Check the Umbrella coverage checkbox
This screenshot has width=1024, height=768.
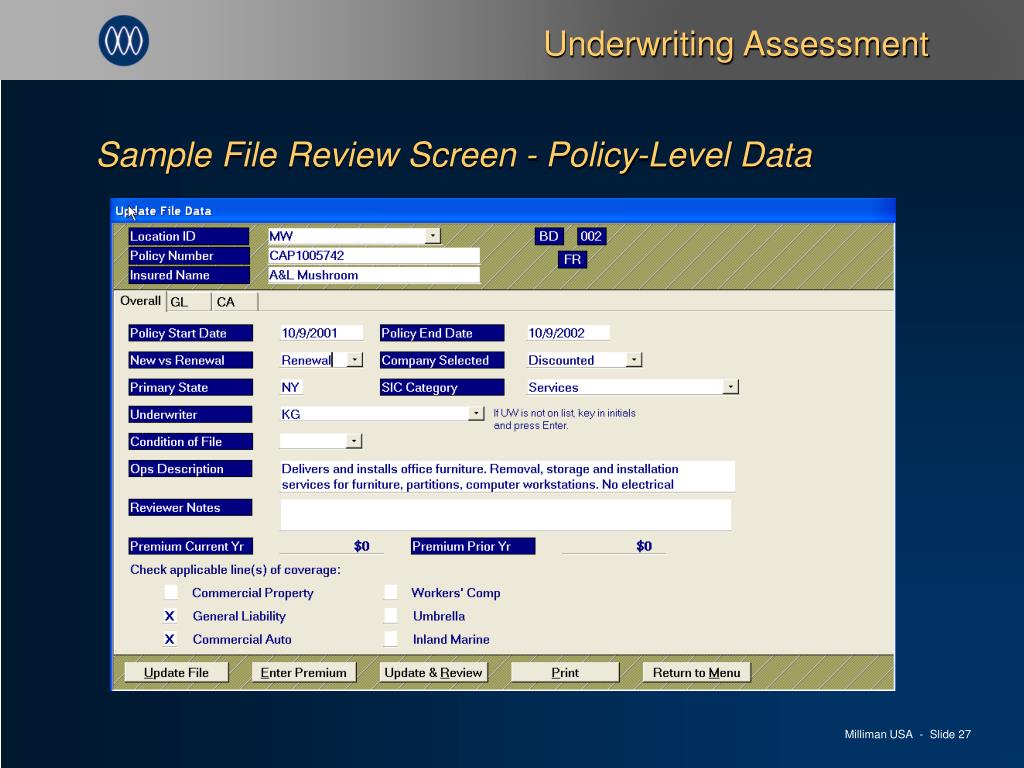(391, 616)
